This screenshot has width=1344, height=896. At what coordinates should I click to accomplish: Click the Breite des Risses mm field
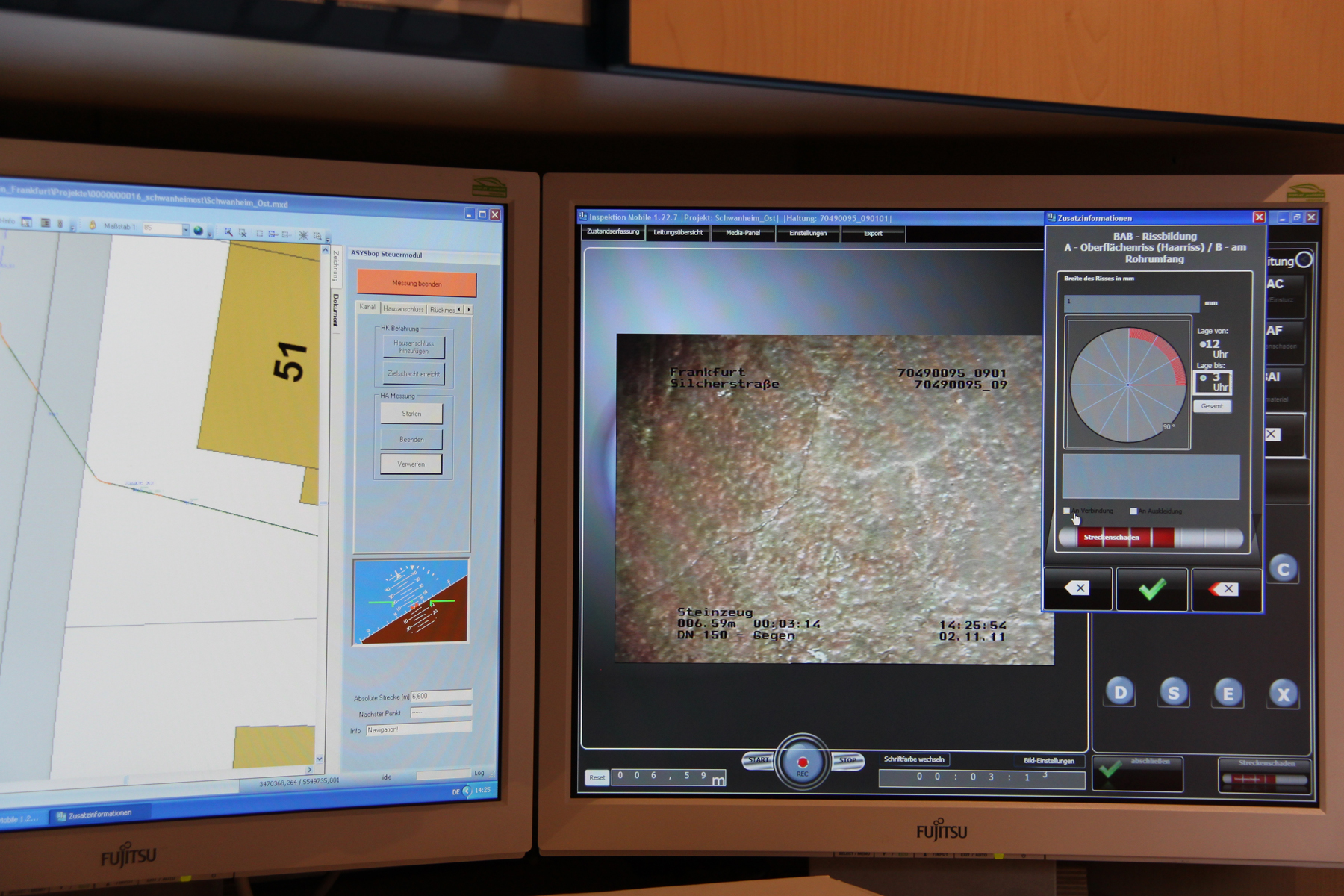1132,302
